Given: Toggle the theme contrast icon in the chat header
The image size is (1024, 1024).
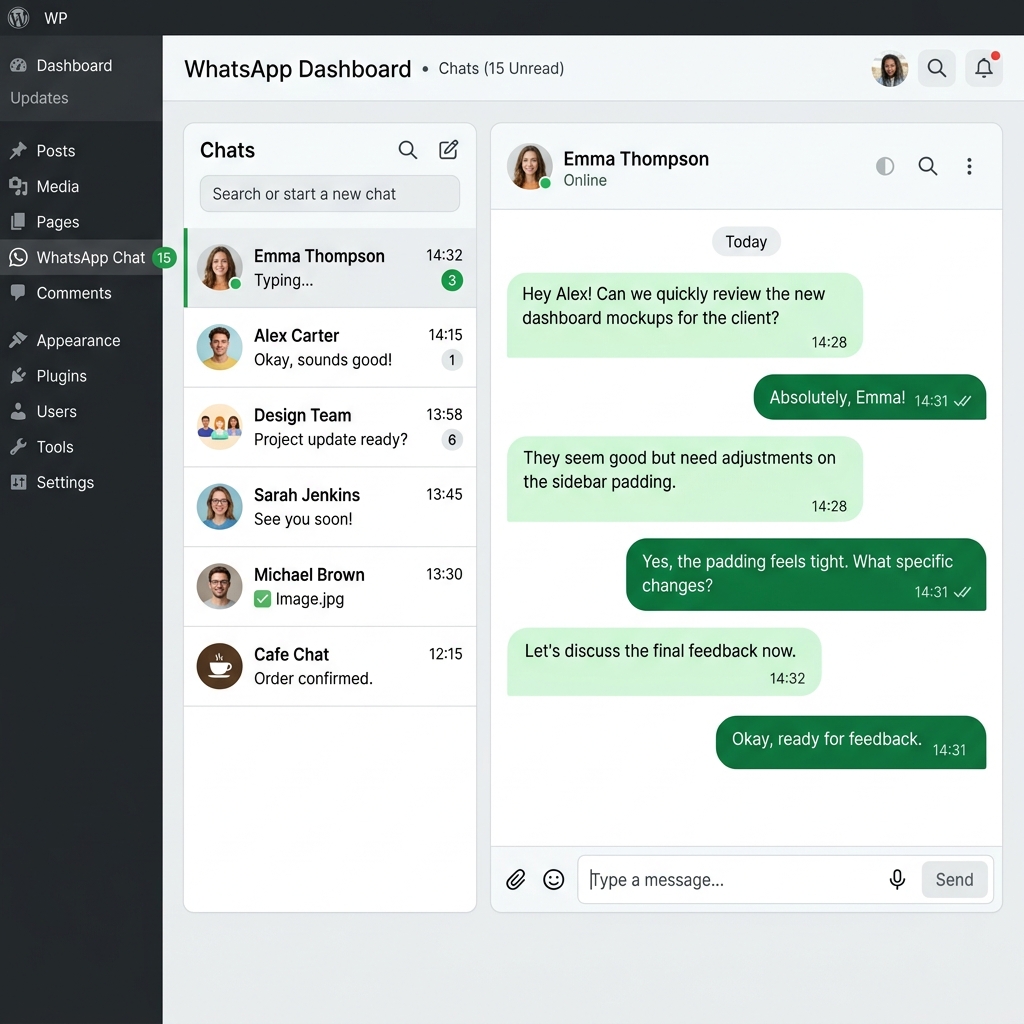Looking at the screenshot, I should (x=885, y=167).
